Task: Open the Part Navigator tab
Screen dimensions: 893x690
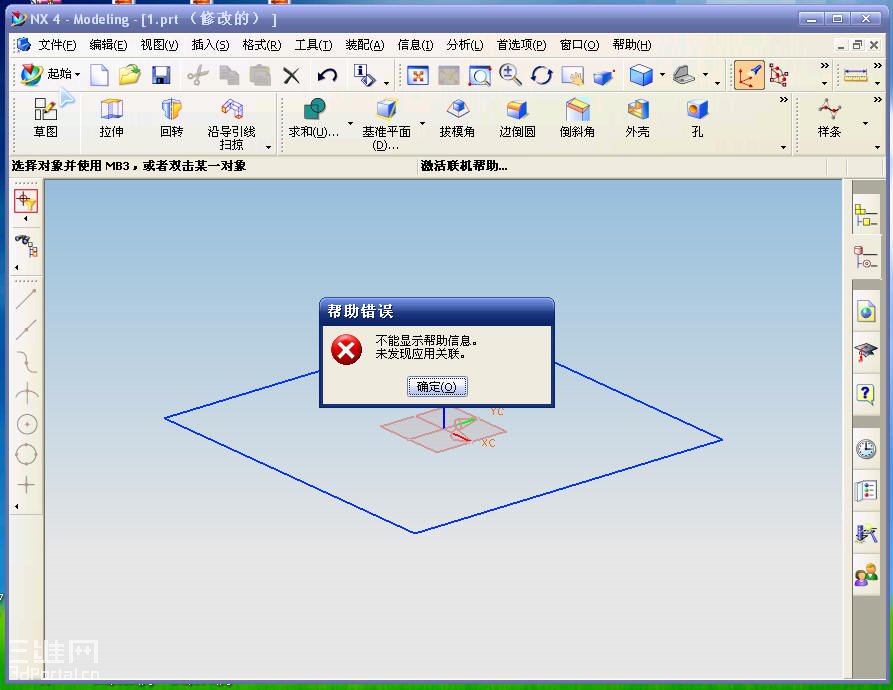Action: point(865,257)
